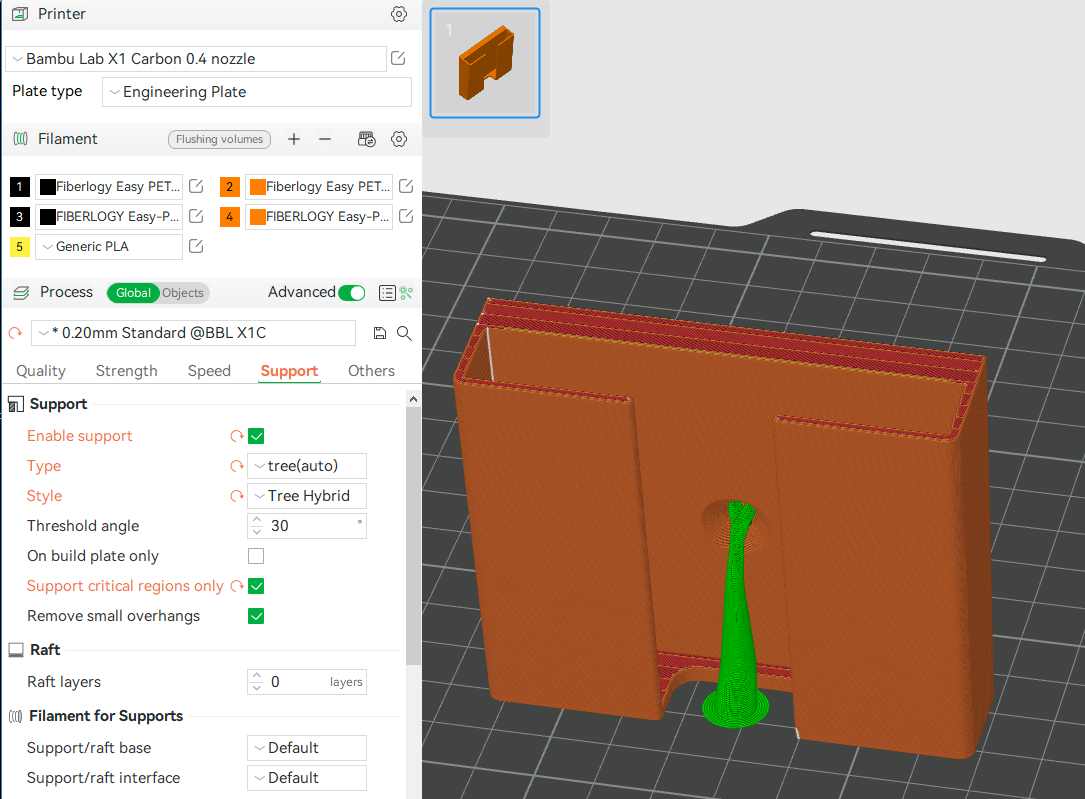Open filament settings gear icon

(399, 139)
